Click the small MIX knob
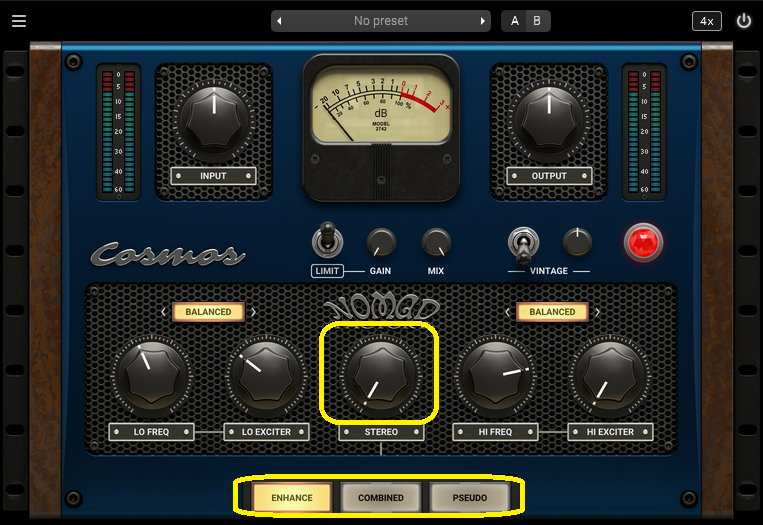This screenshot has width=763, height=525. (436, 242)
